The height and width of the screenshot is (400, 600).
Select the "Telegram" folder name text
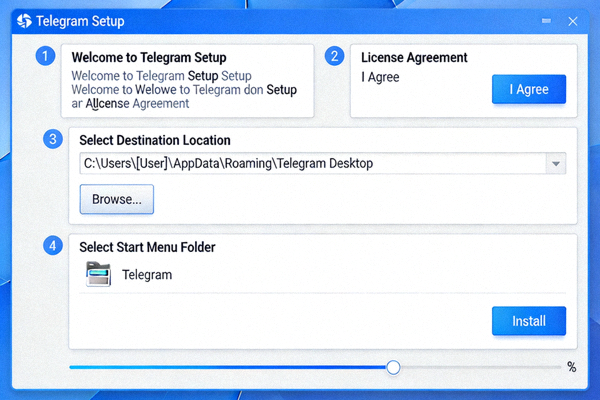click(x=147, y=275)
